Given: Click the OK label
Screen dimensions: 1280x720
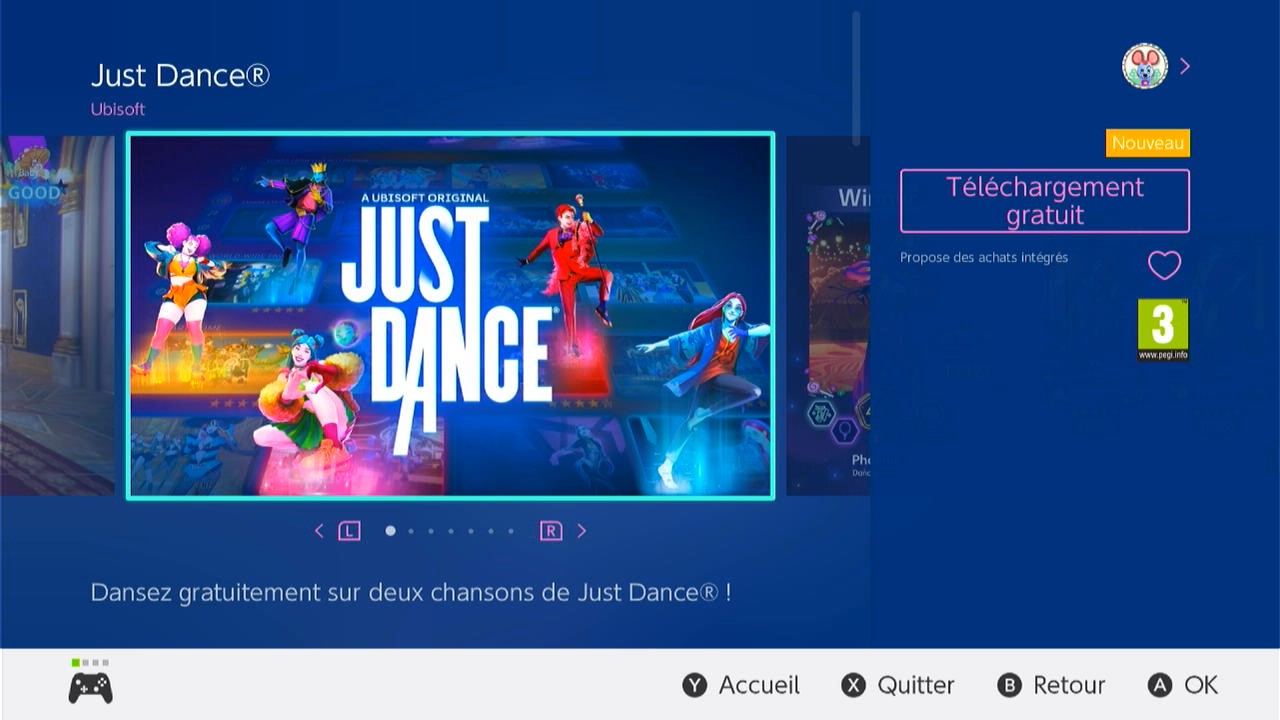Looking at the screenshot, I should [x=1201, y=685].
